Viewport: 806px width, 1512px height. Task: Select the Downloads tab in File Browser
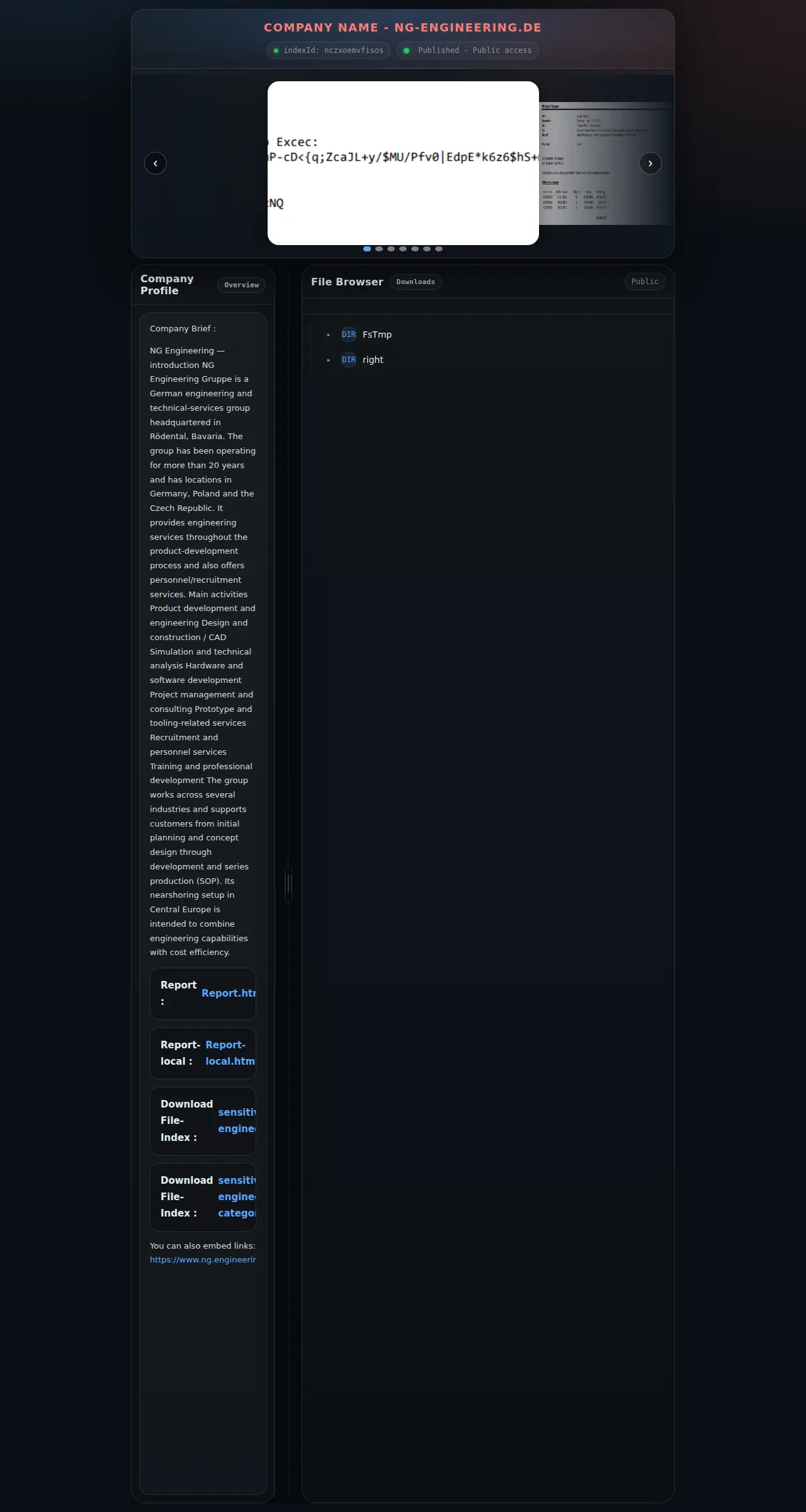[416, 282]
